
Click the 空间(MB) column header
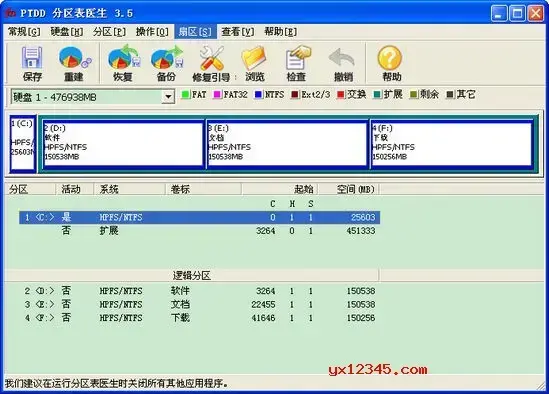tap(348, 189)
